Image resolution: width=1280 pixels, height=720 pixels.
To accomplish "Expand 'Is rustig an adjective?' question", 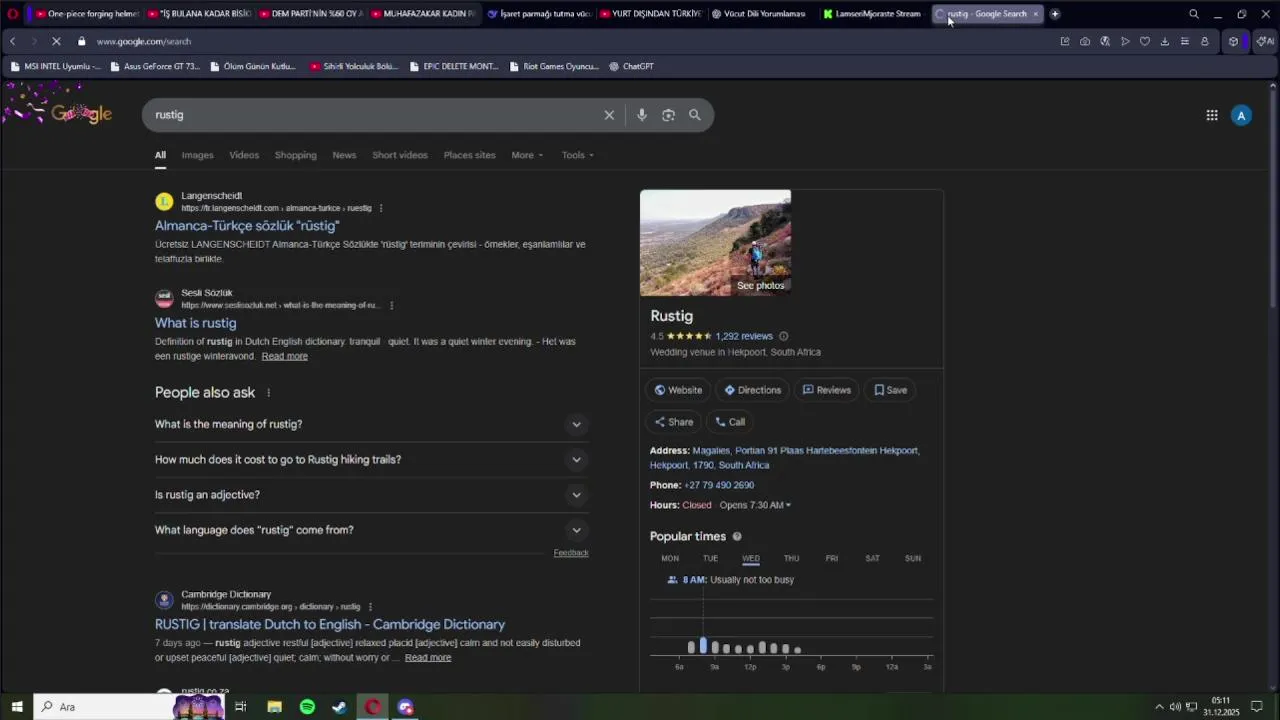I will (371, 495).
